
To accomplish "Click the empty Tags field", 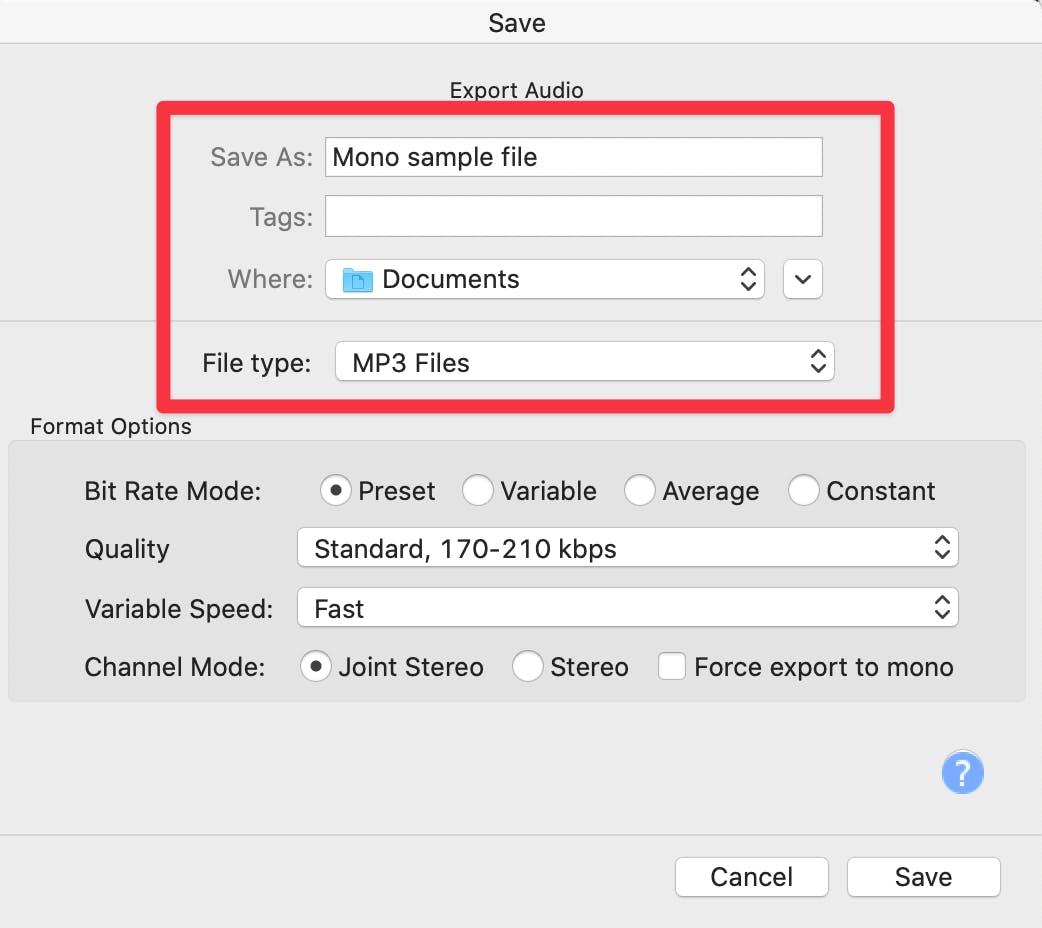I will (x=572, y=216).
